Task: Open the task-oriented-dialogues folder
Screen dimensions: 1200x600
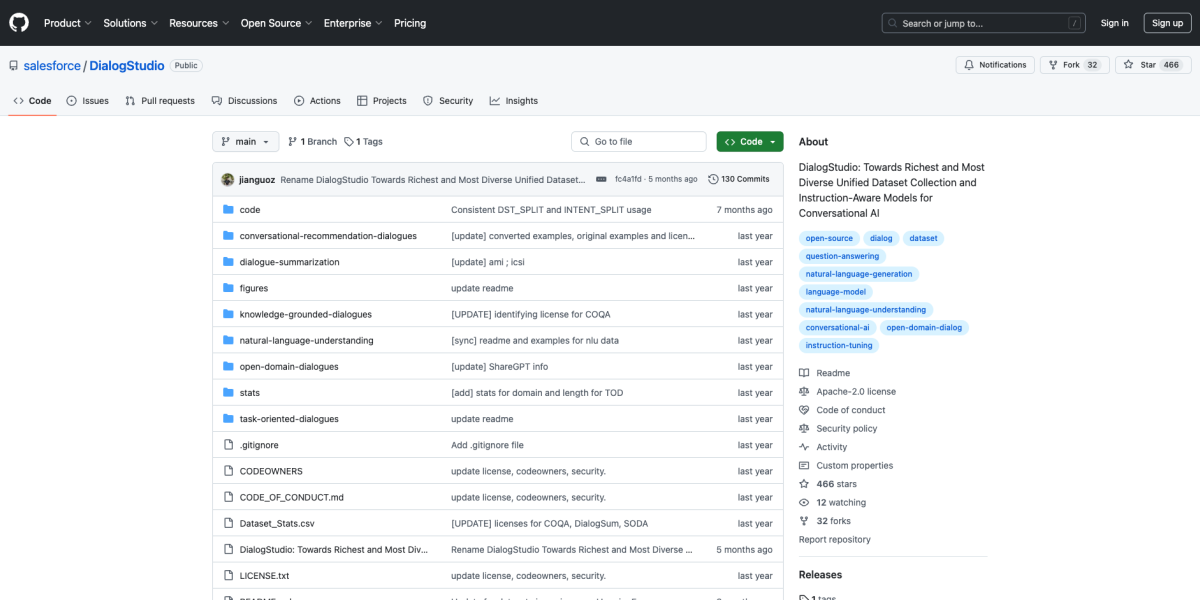Action: pyautogui.click(x=289, y=419)
